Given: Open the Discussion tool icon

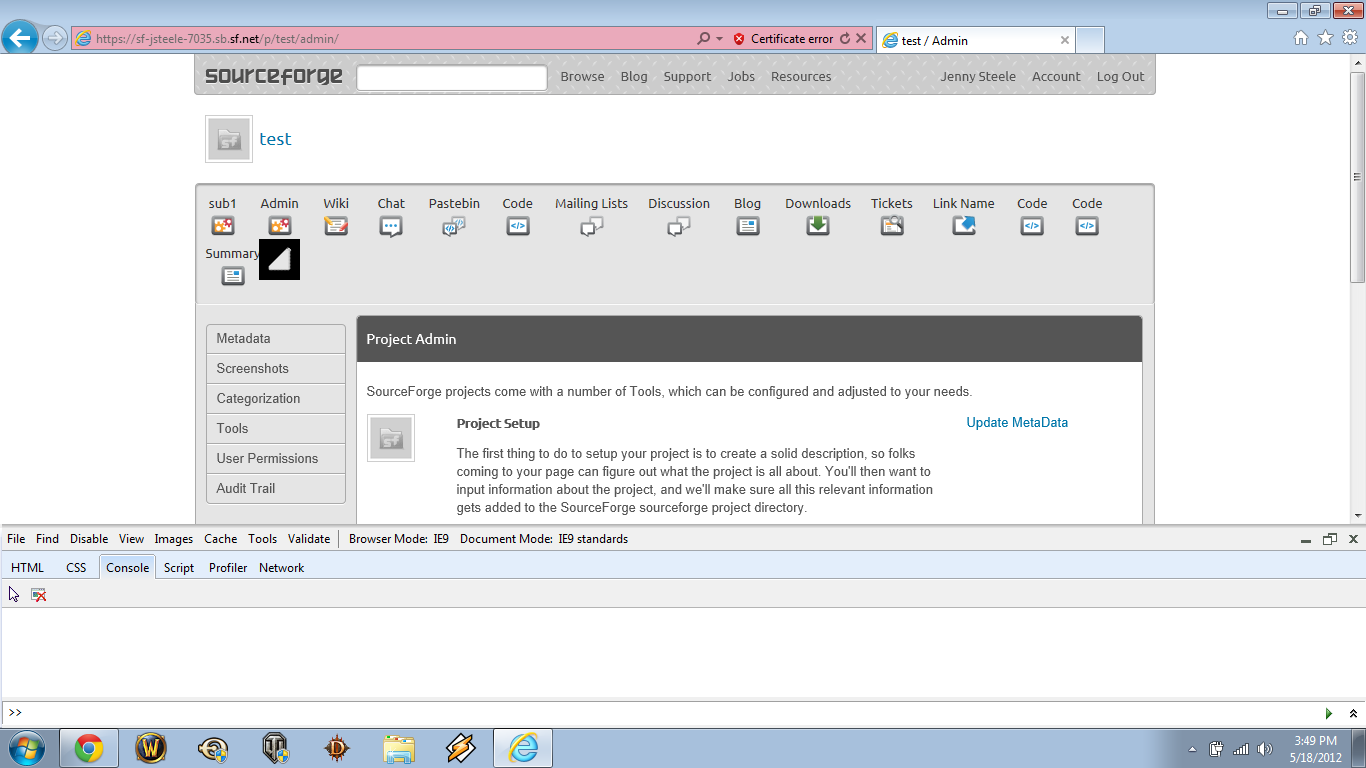Looking at the screenshot, I should click(x=679, y=227).
